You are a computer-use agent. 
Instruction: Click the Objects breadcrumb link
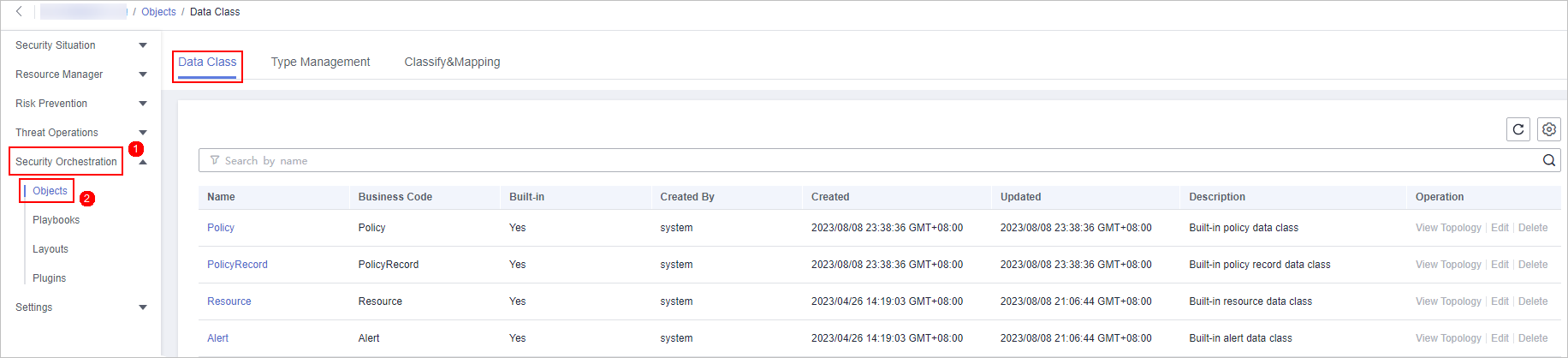coord(158,12)
